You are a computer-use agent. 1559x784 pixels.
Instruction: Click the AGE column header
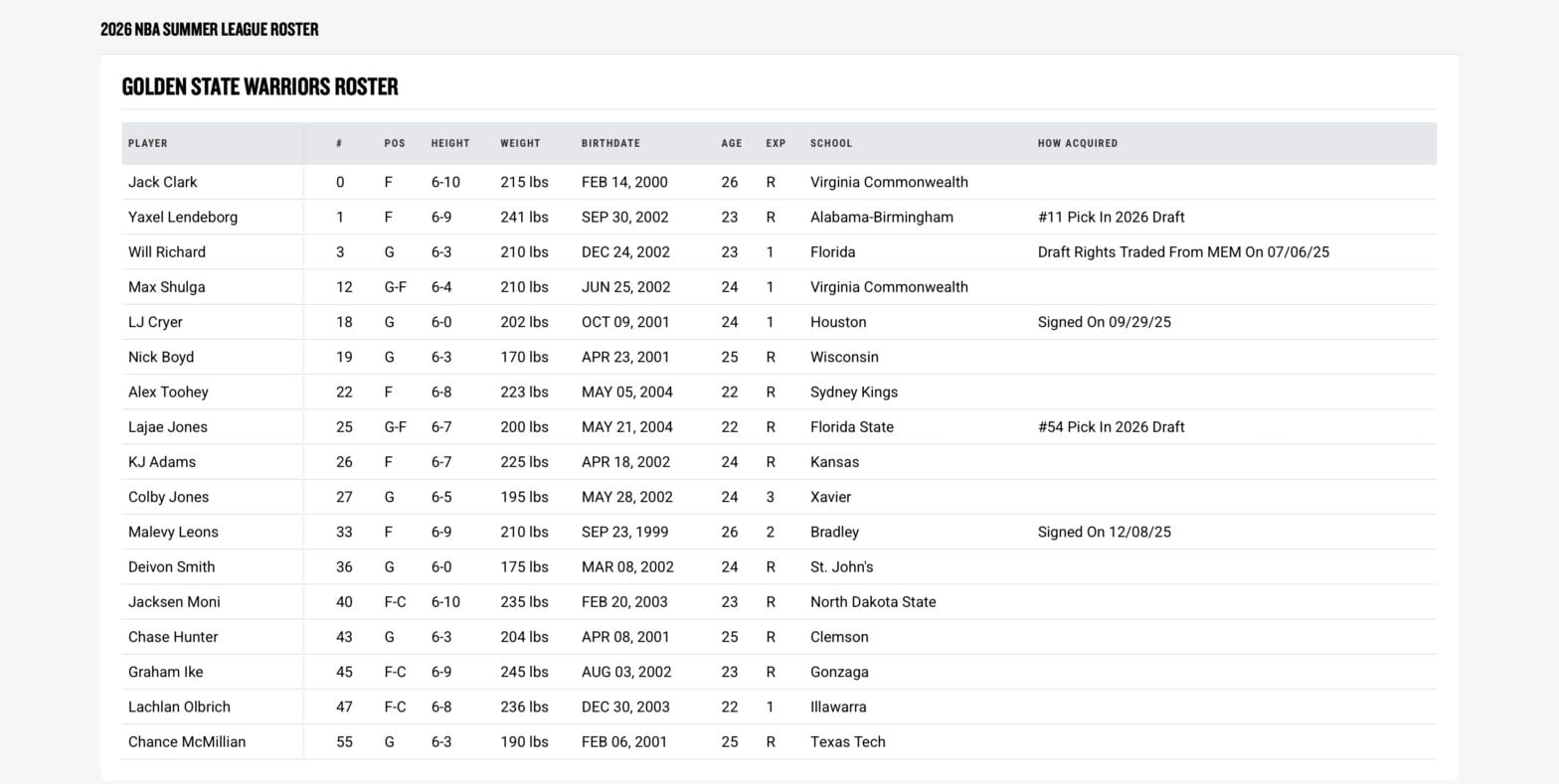[x=732, y=143]
